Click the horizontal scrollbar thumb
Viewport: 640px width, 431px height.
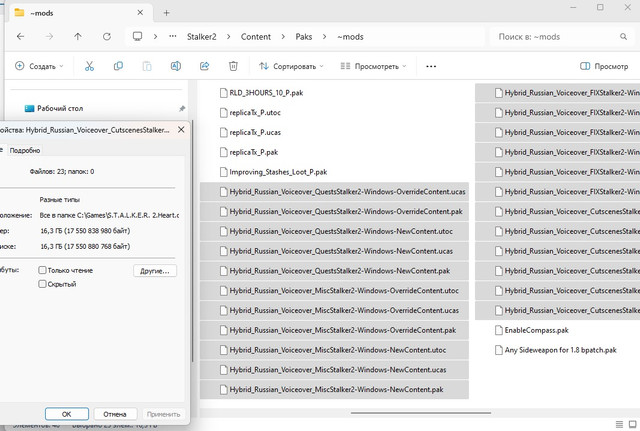(420, 413)
